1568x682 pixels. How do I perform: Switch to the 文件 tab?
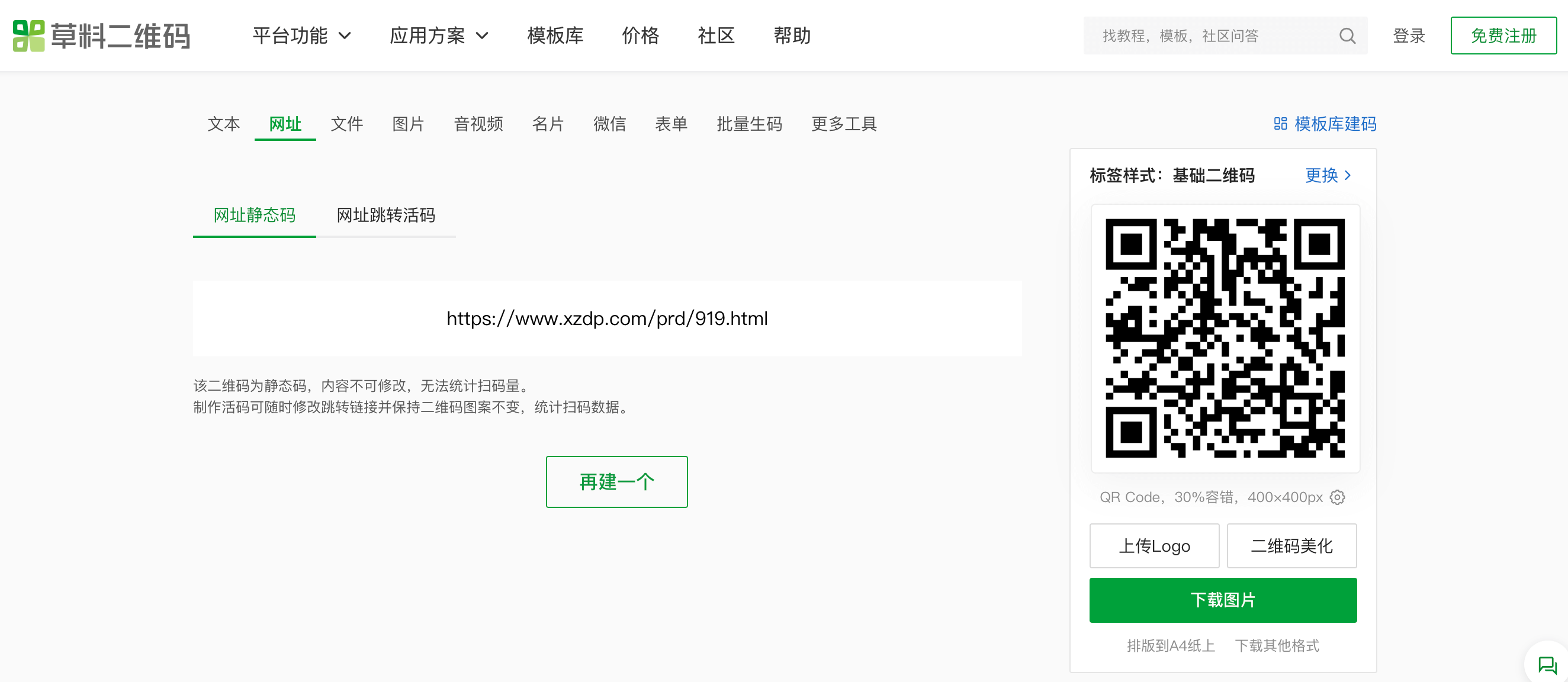(x=346, y=124)
